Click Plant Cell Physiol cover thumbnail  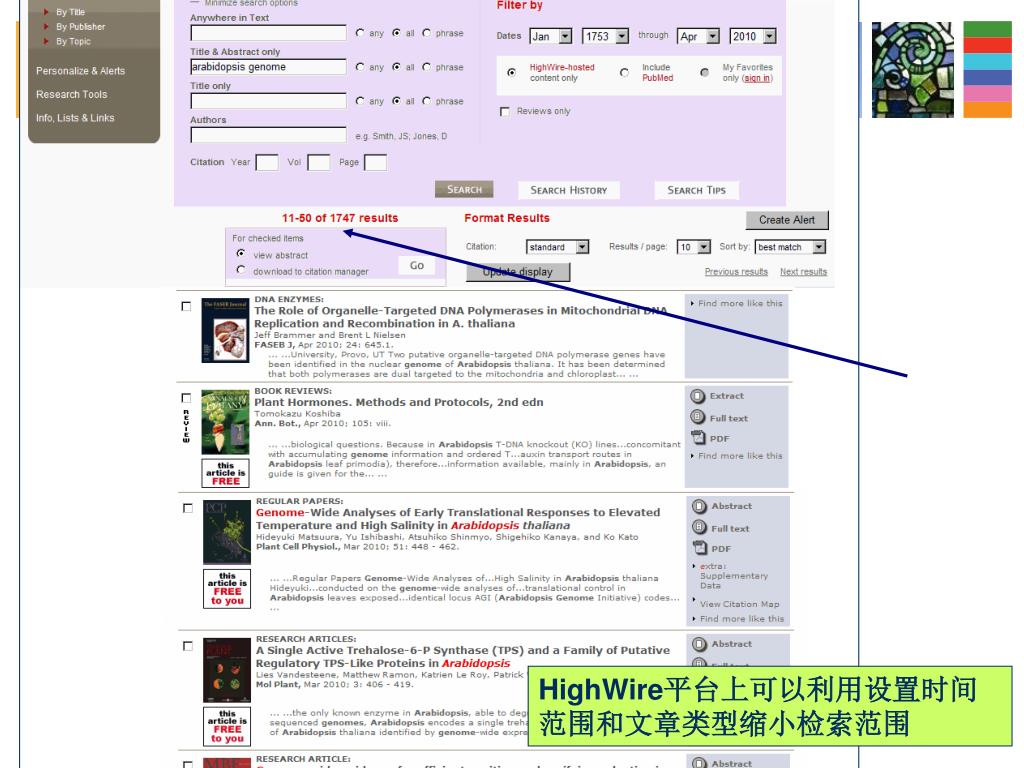[x=227, y=532]
